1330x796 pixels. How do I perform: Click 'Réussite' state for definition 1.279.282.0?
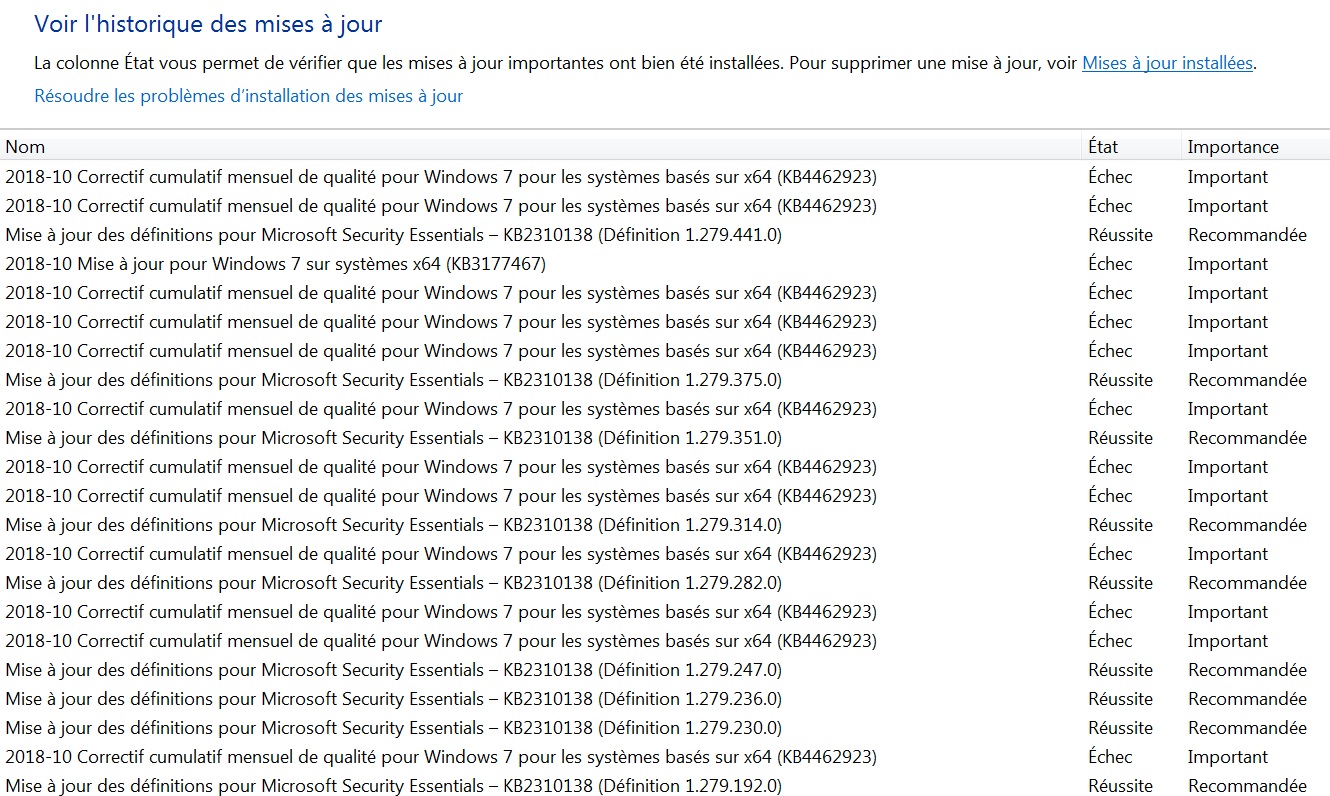click(x=1120, y=583)
